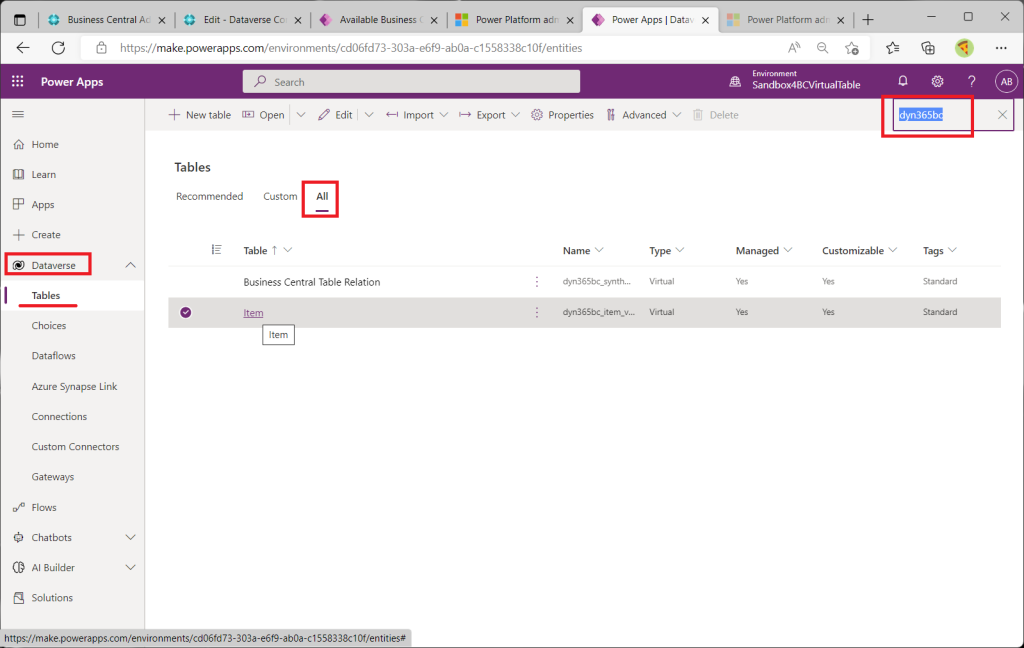Open Apps in left navigation

pos(43,204)
